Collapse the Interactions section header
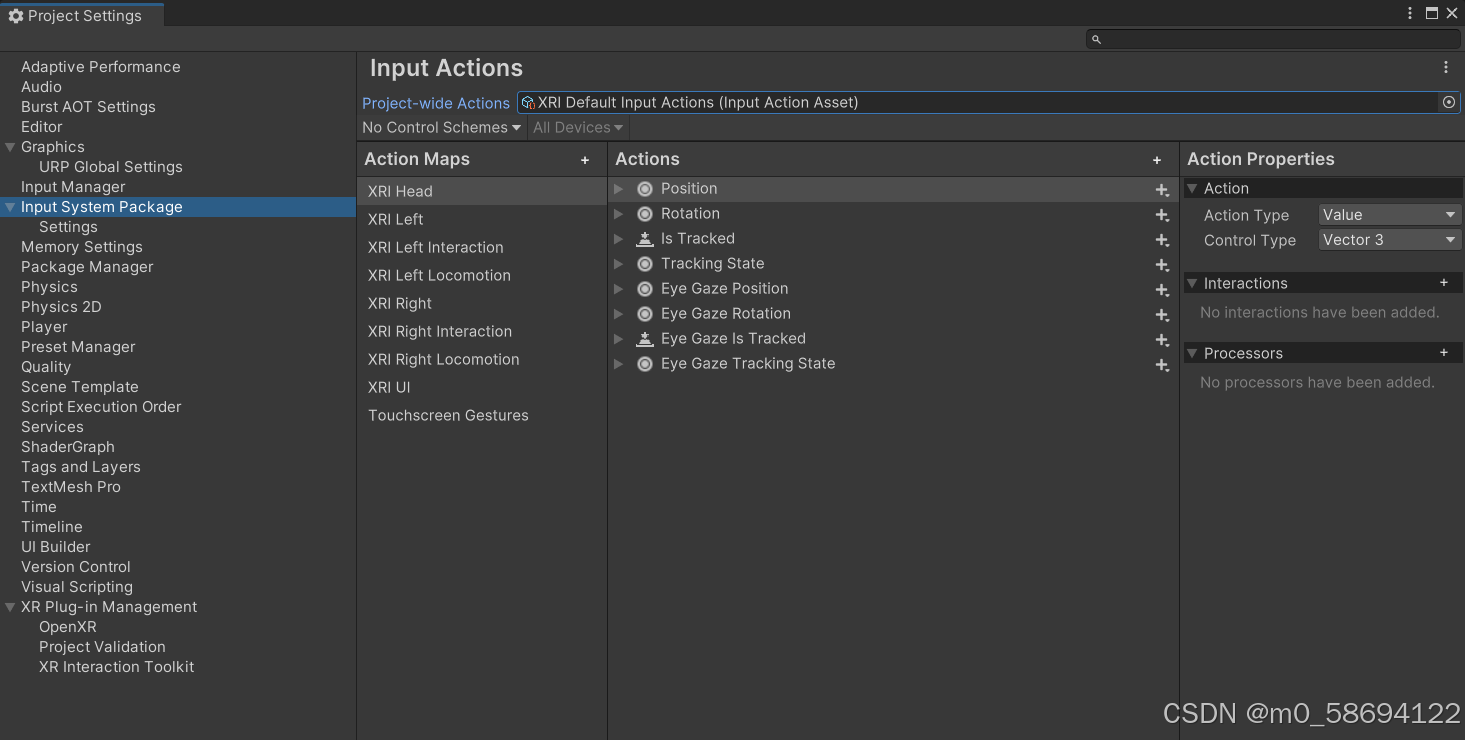Image resolution: width=1465 pixels, height=740 pixels. (1192, 283)
